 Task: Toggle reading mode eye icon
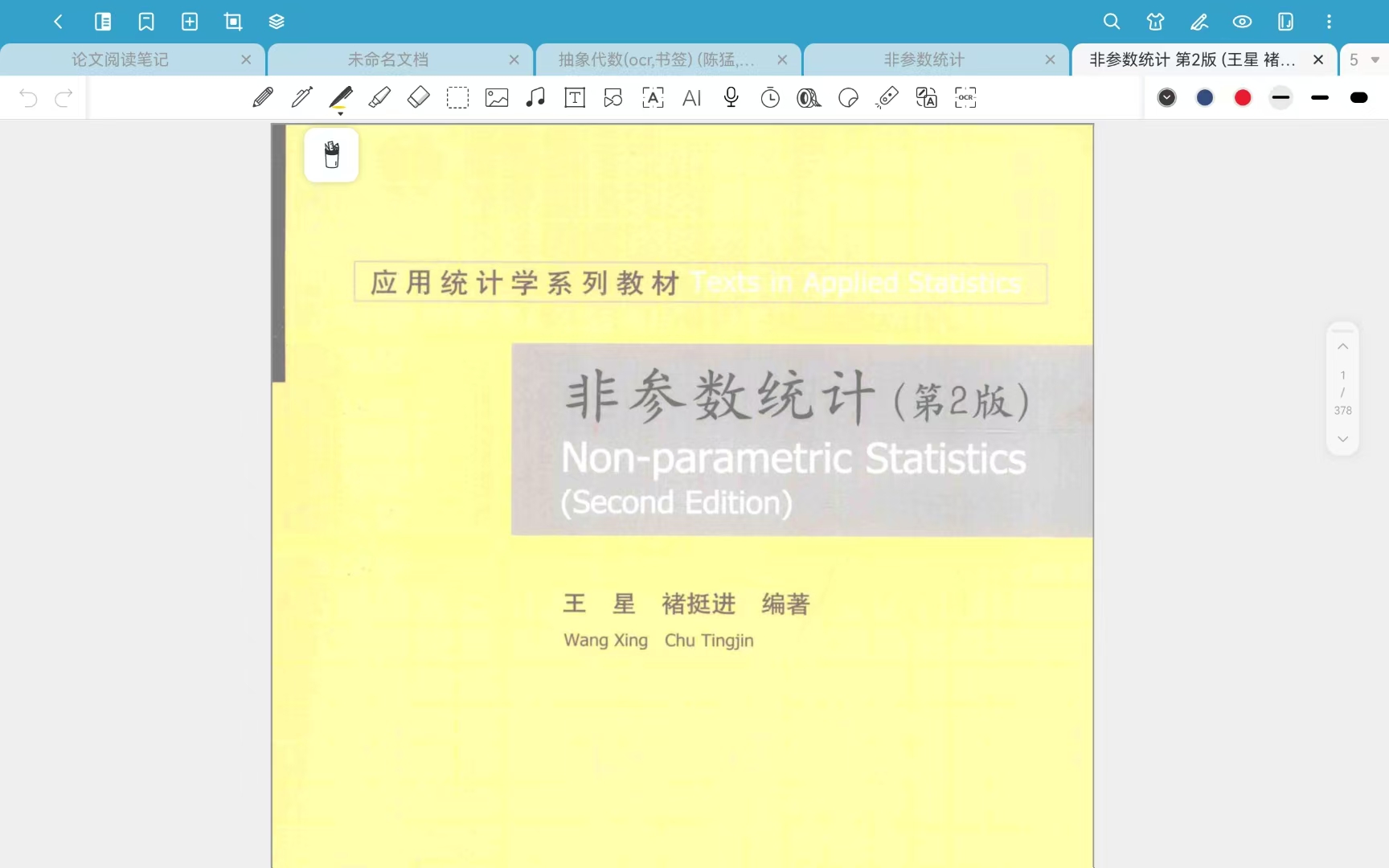pos(1243,22)
